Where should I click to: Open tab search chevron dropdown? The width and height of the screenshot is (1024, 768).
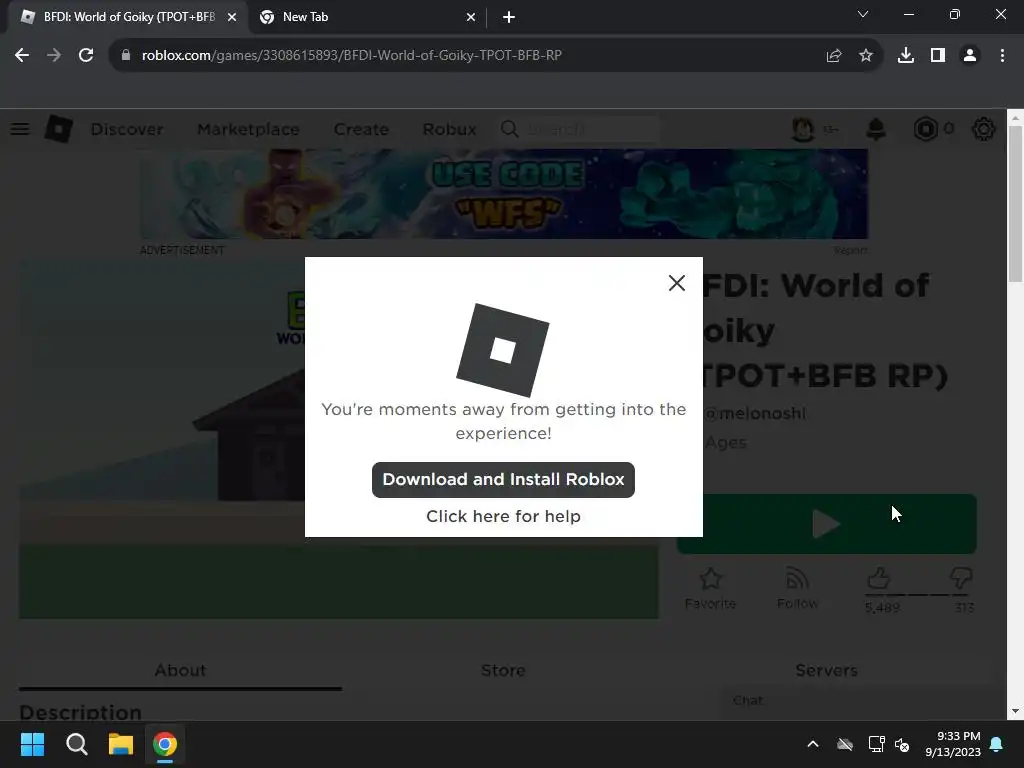tap(863, 14)
